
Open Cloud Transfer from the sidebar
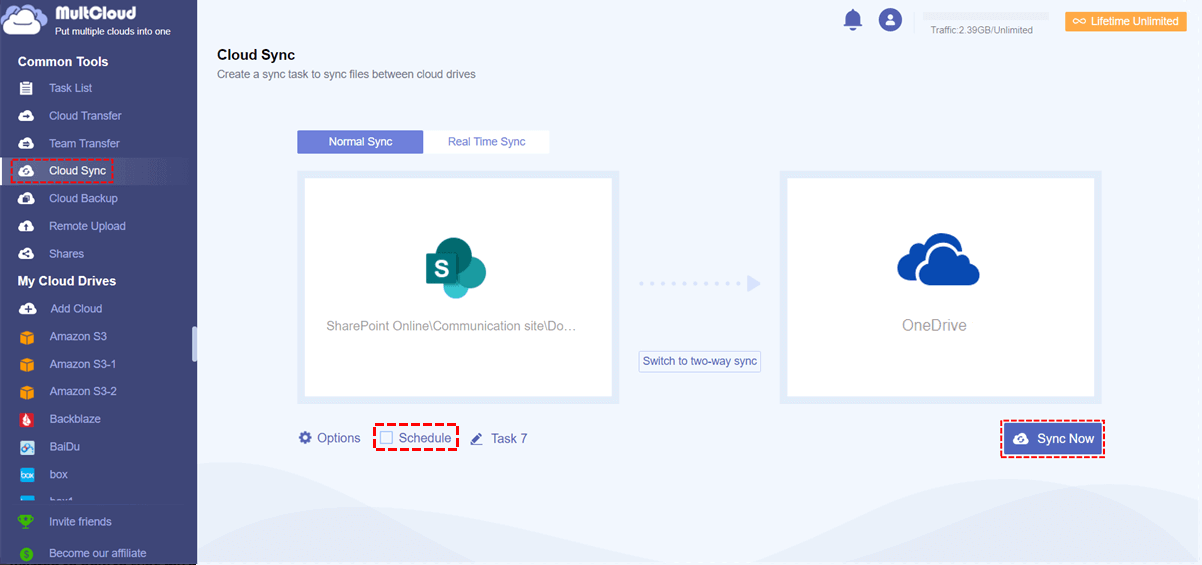pyautogui.click(x=85, y=116)
